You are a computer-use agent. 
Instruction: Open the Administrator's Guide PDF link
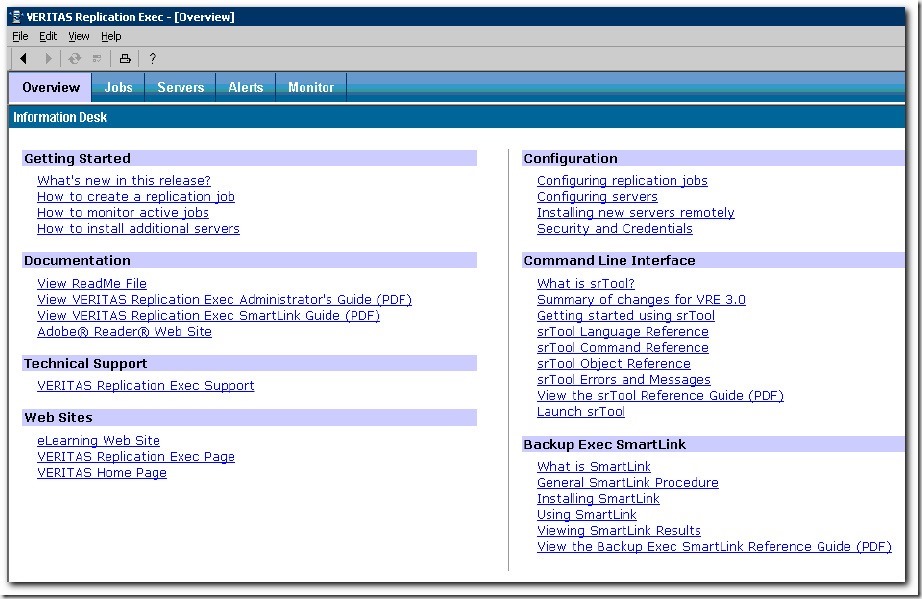tap(224, 299)
